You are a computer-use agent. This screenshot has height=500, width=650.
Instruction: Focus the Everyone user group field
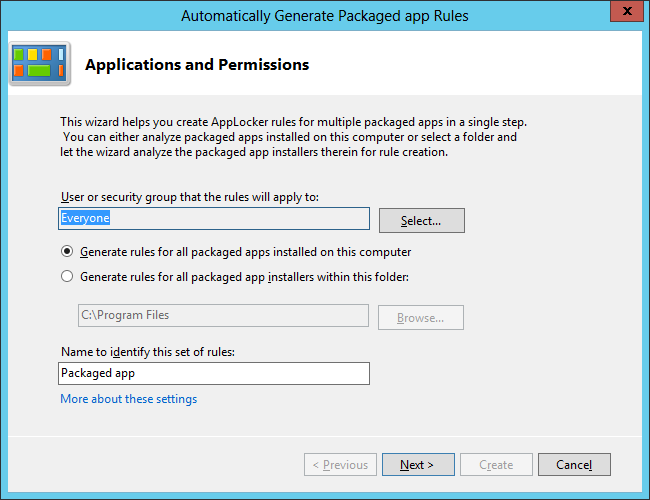click(x=213, y=218)
